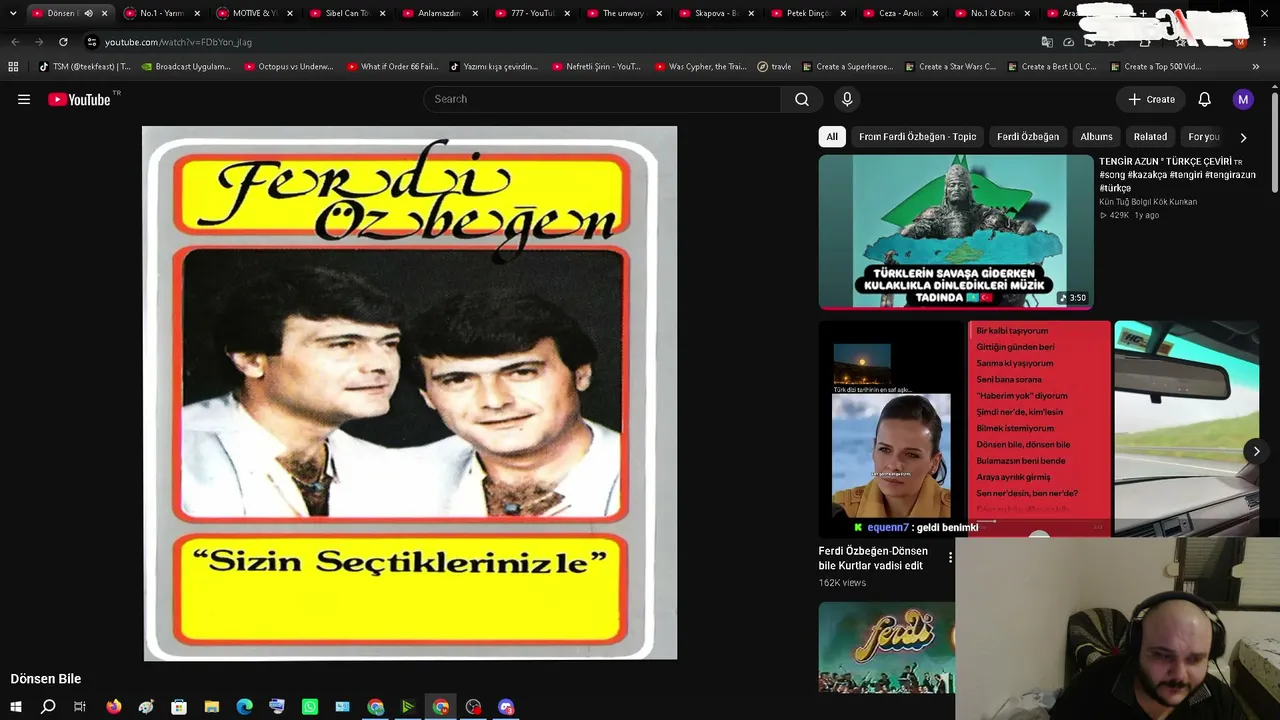
Task: Launch Microsoft Edge from the taskbar
Action: click(x=244, y=707)
